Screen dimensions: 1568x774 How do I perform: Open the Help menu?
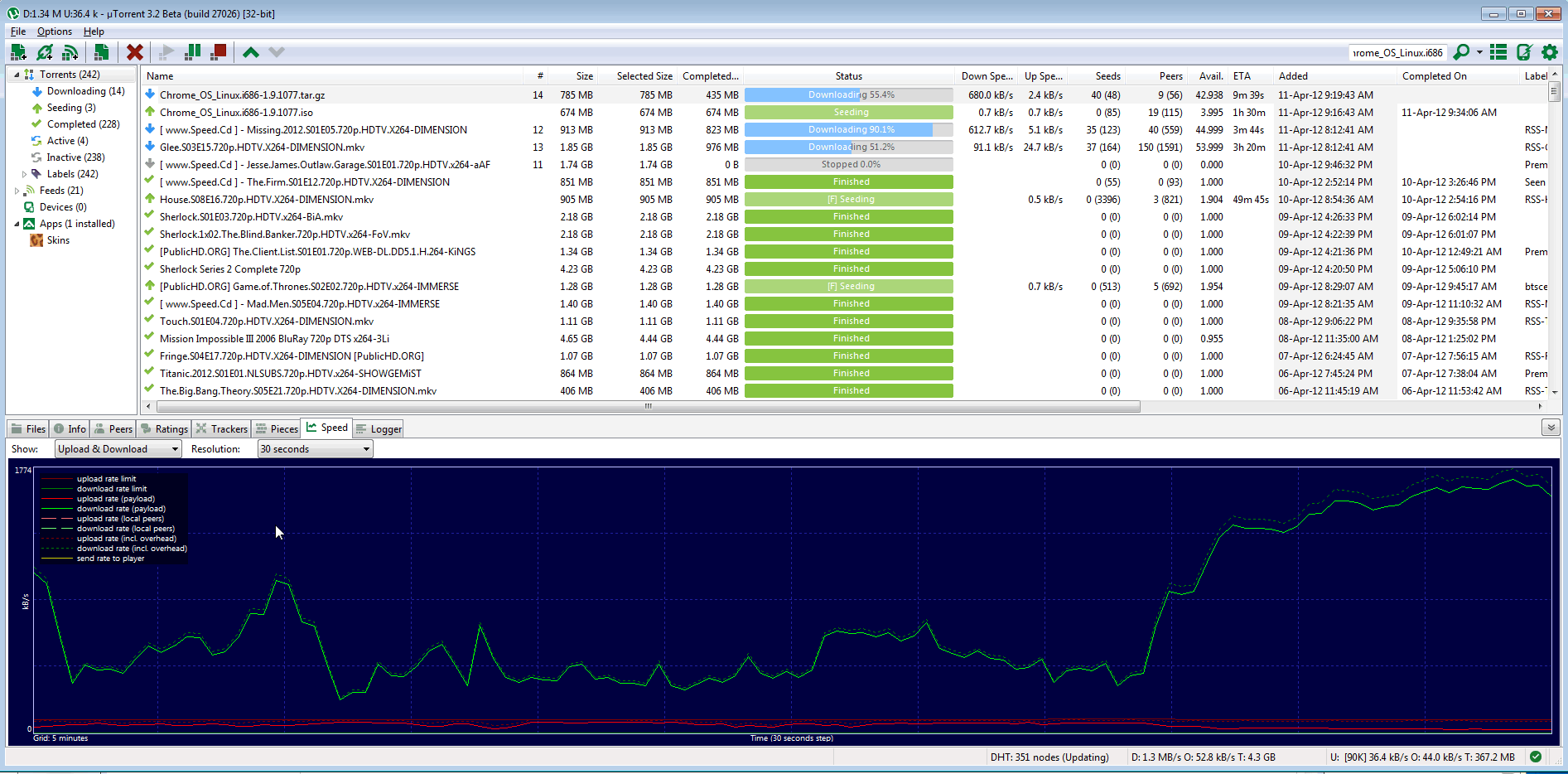[94, 31]
